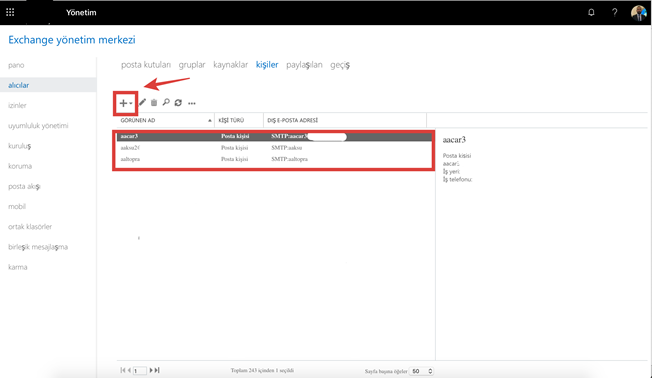Switch to the geçiş tab
The width and height of the screenshot is (652, 378).
coord(340,65)
